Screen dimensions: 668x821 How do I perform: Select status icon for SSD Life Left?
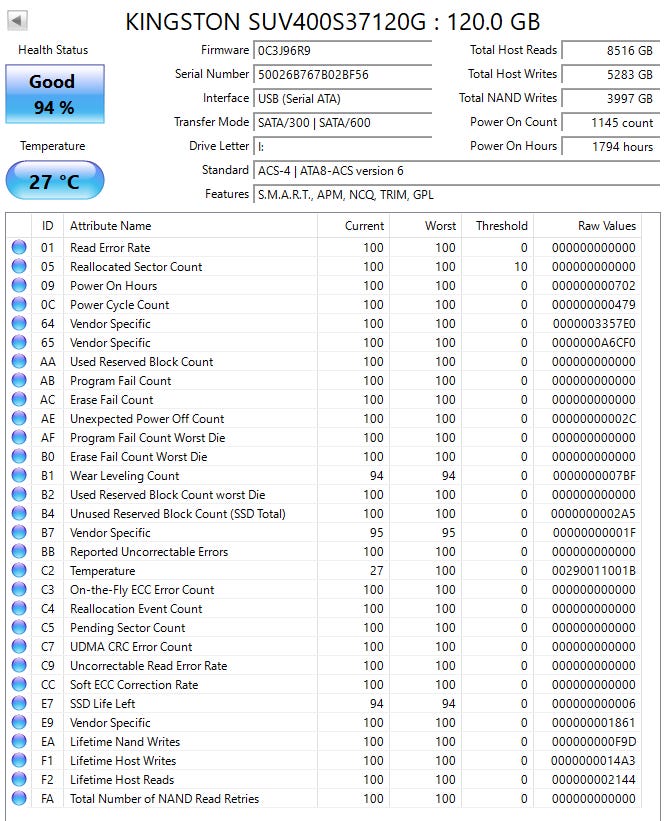tap(19, 703)
